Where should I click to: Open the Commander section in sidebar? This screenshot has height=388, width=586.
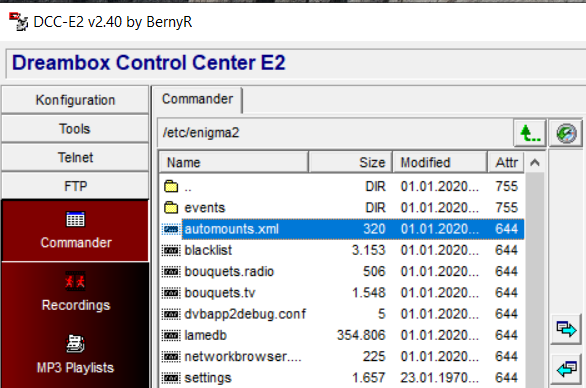coord(75,230)
